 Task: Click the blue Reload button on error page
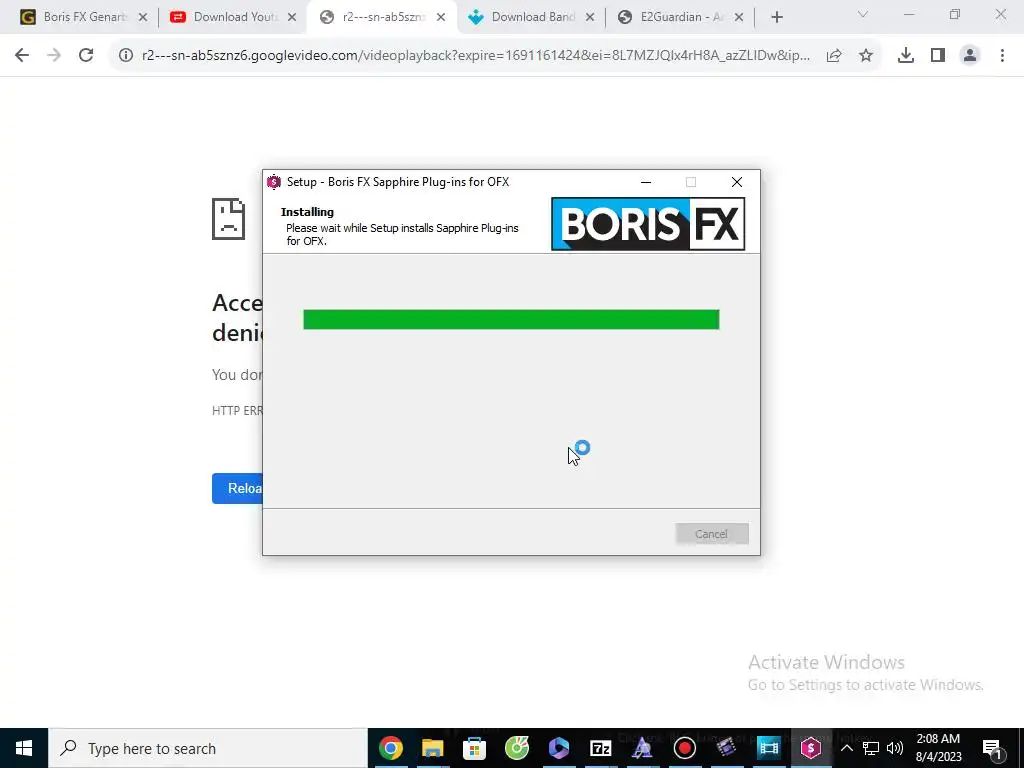pos(237,488)
